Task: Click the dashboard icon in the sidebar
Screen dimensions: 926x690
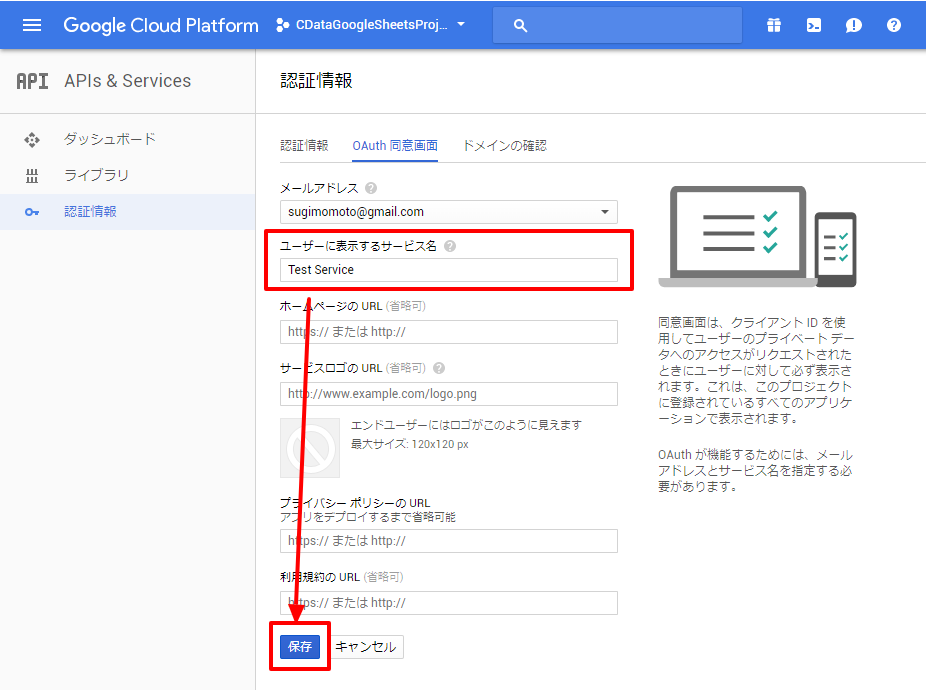Action: tap(32, 140)
